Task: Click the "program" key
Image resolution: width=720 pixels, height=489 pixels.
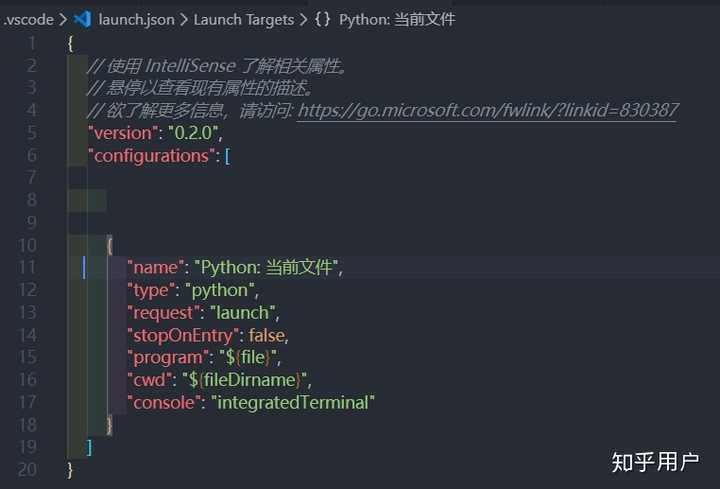Action: pos(168,357)
